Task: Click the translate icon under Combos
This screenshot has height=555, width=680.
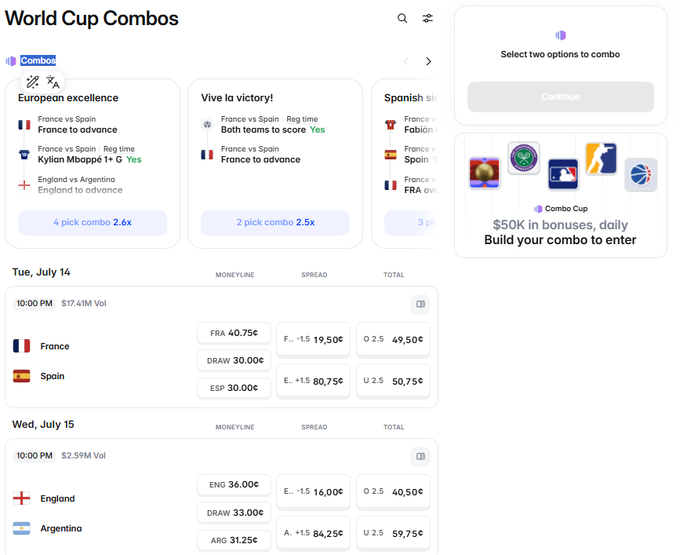Action: point(53,82)
